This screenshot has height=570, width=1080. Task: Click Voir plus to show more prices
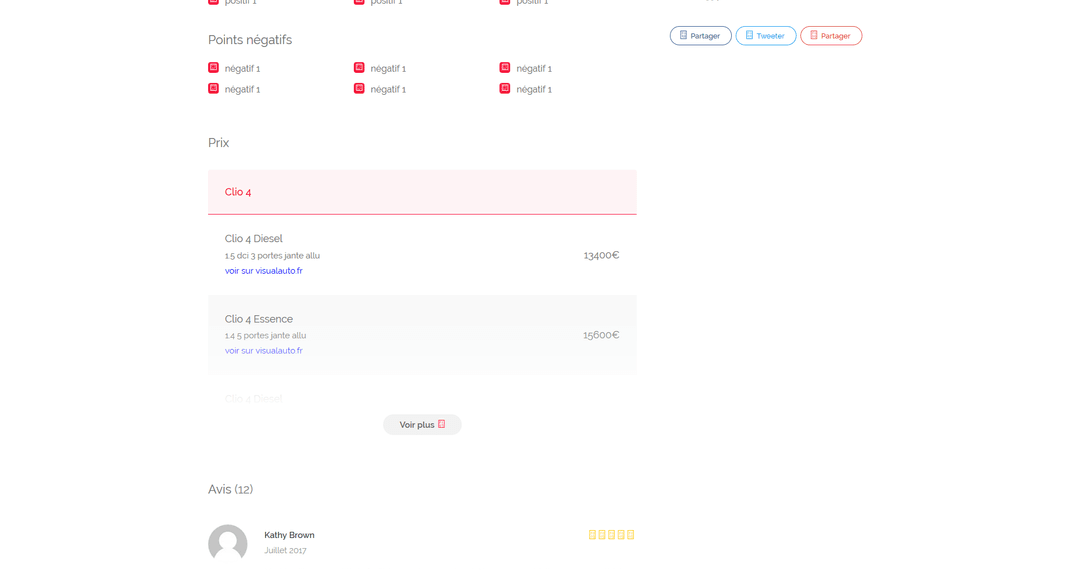422,425
